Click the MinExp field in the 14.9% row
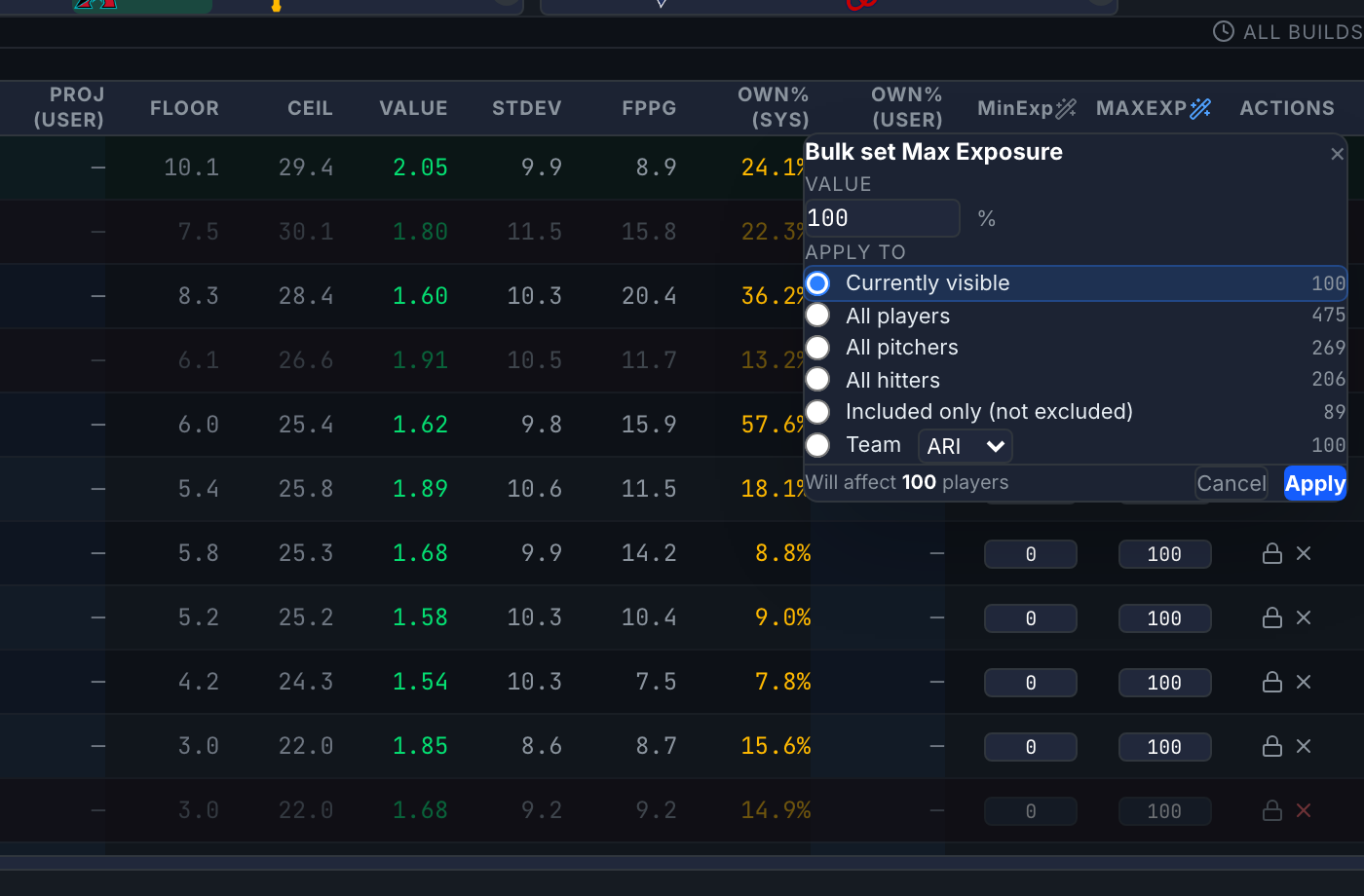 1031,811
